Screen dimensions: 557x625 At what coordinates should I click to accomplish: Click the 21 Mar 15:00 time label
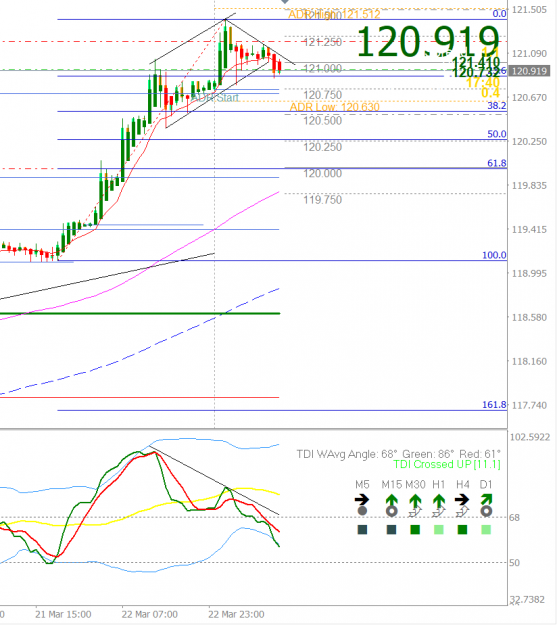pyautogui.click(x=63, y=614)
